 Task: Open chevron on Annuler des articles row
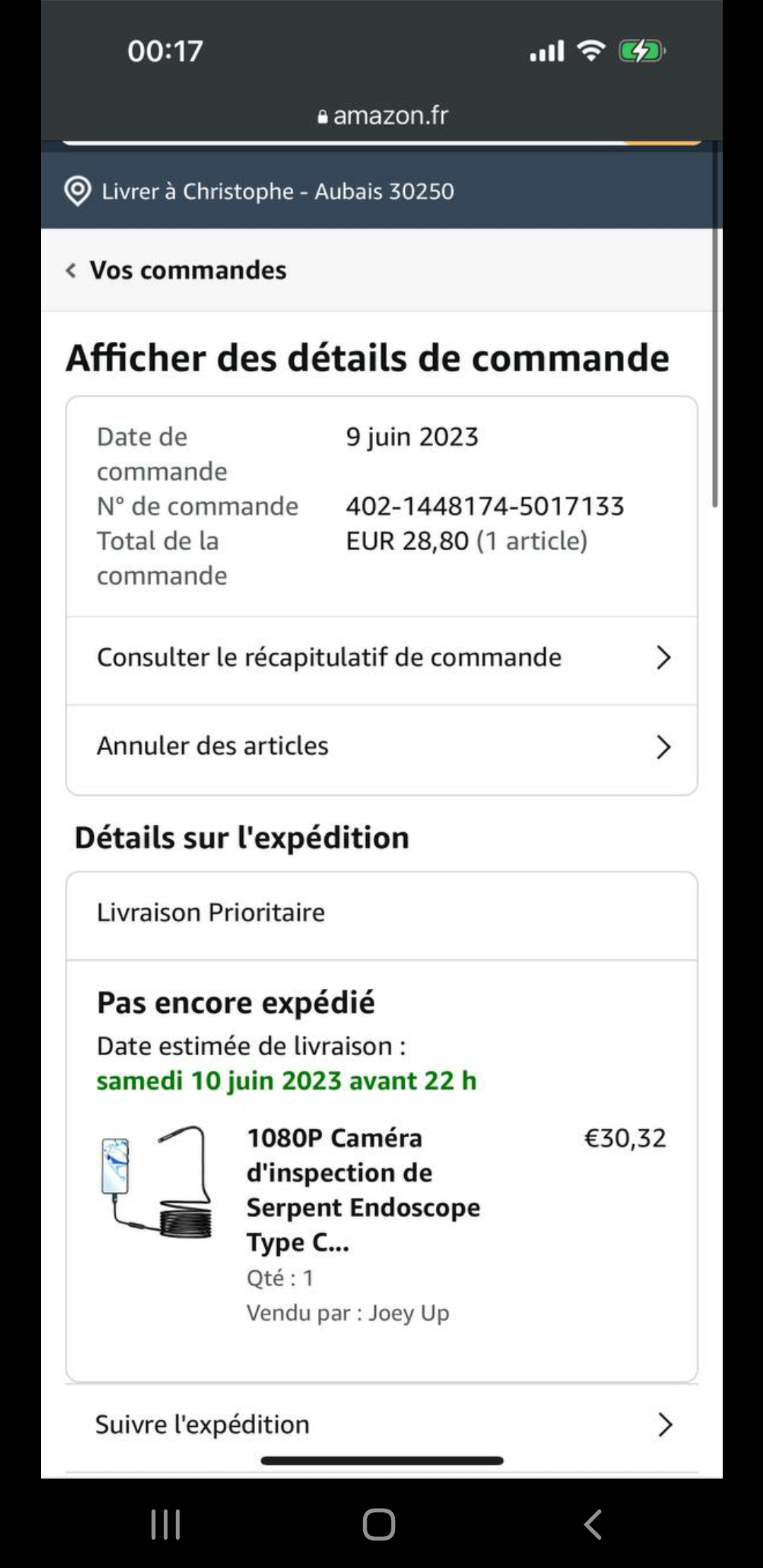click(x=663, y=747)
